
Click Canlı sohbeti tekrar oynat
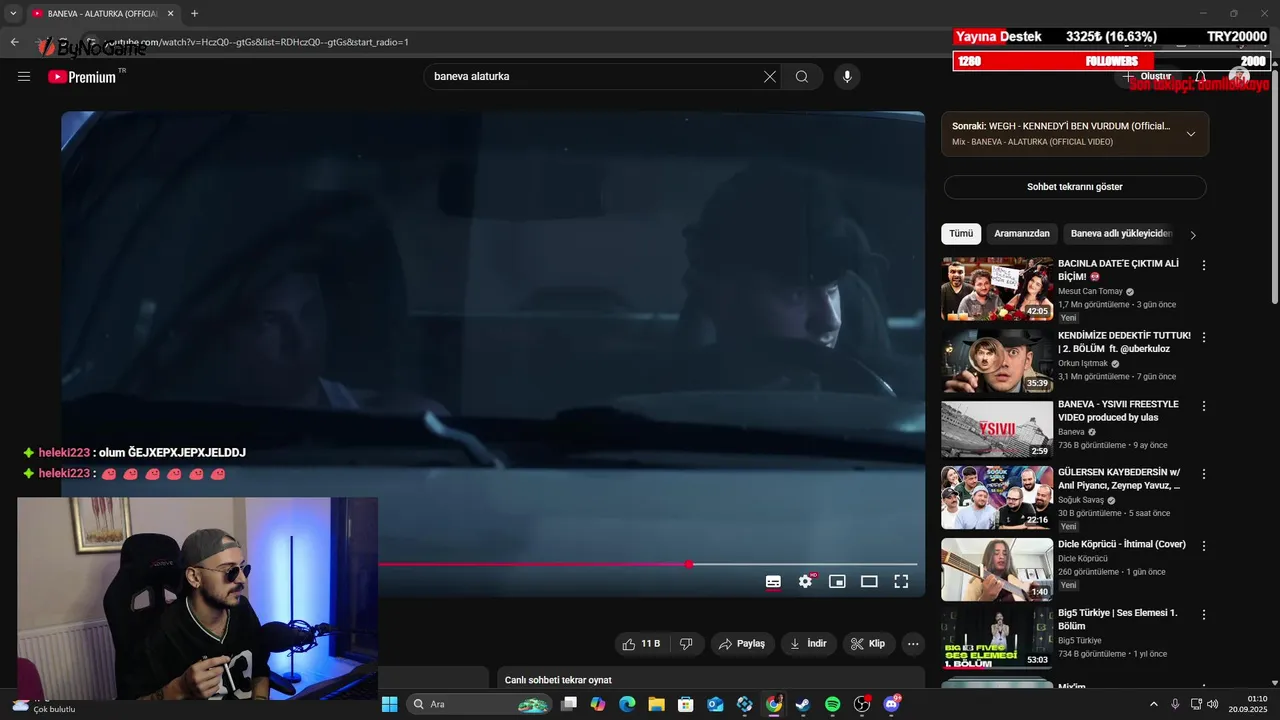558,680
